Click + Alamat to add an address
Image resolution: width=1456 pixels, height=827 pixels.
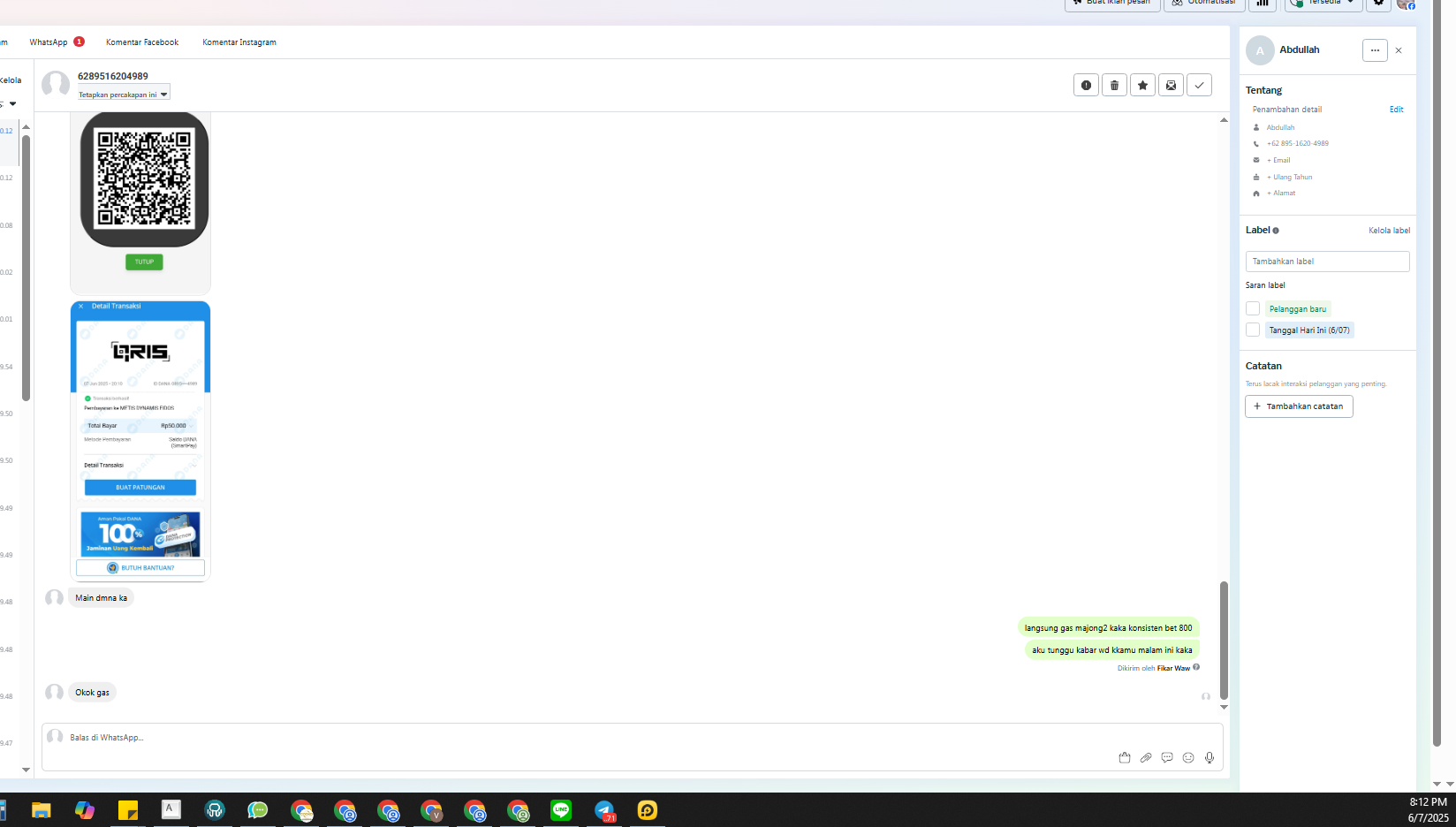[1281, 193]
